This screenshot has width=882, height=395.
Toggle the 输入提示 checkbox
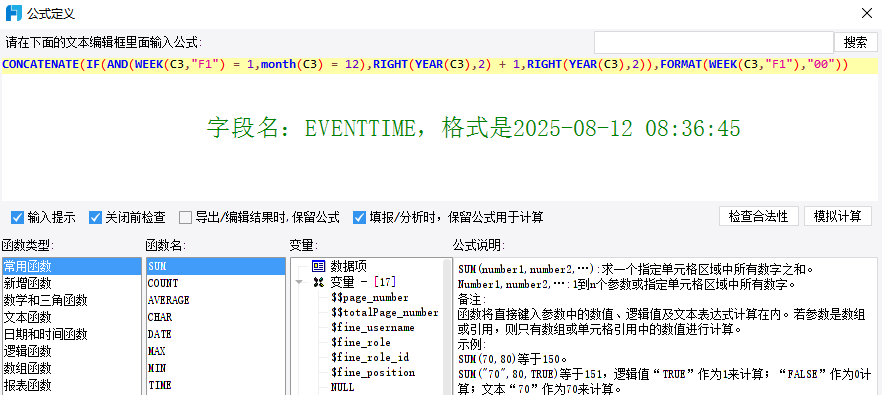point(17,217)
